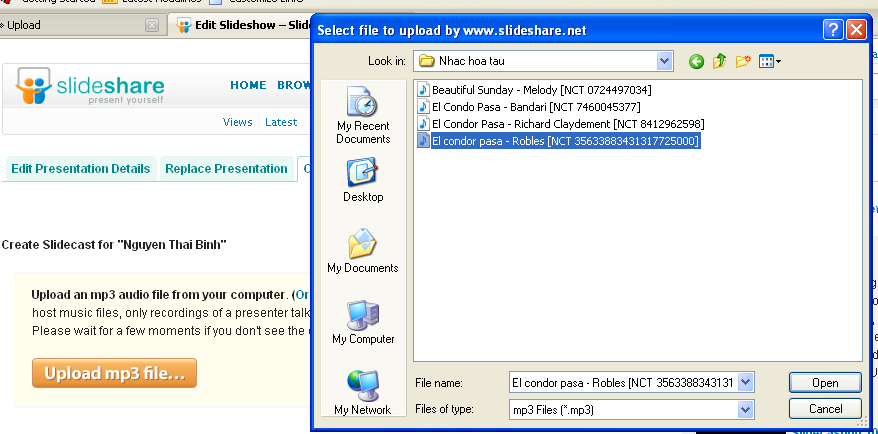Click the dialog title bar text
878x434 pixels.
click(x=452, y=30)
